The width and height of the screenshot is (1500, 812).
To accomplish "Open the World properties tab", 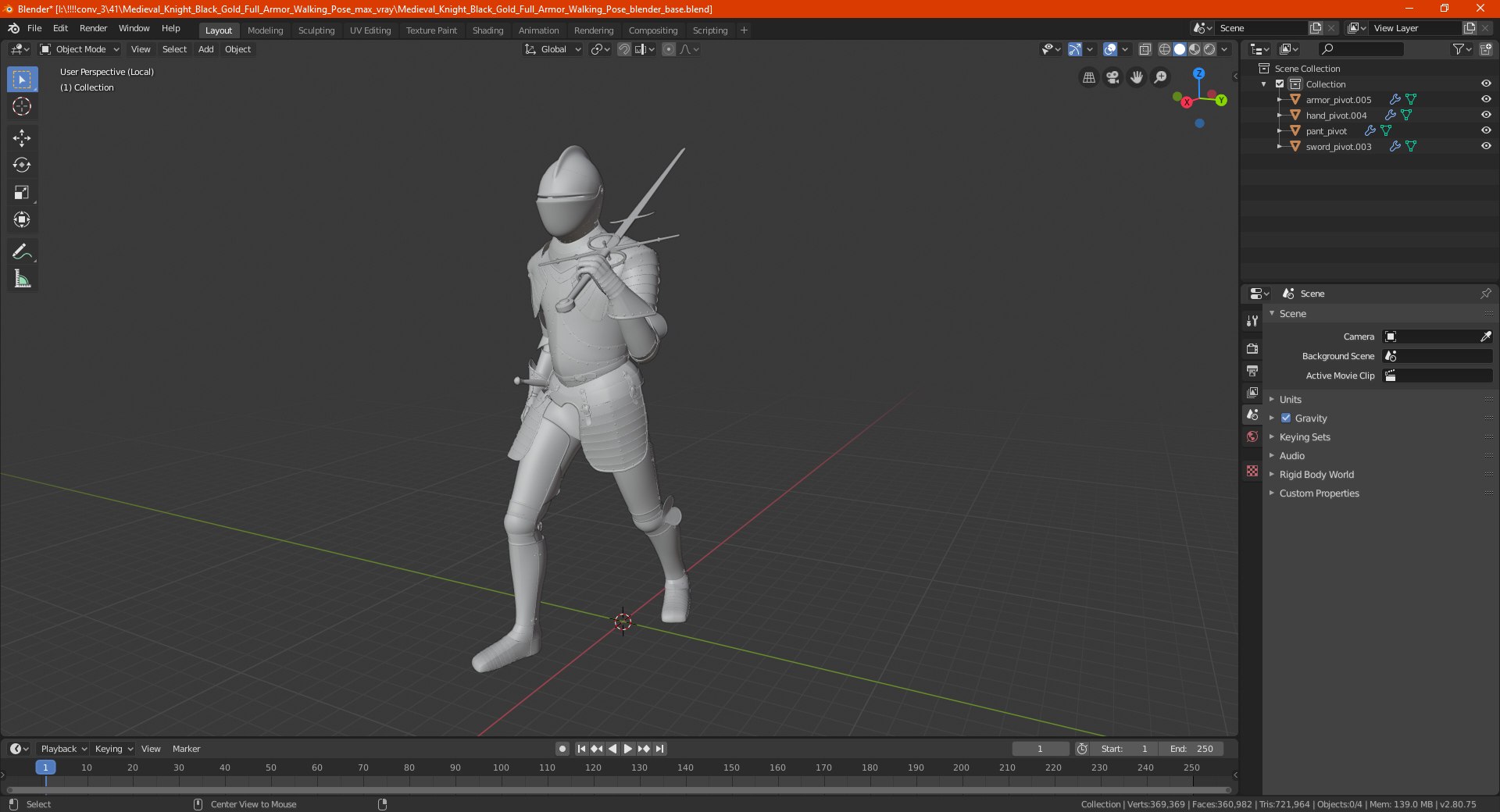I will tap(1252, 436).
